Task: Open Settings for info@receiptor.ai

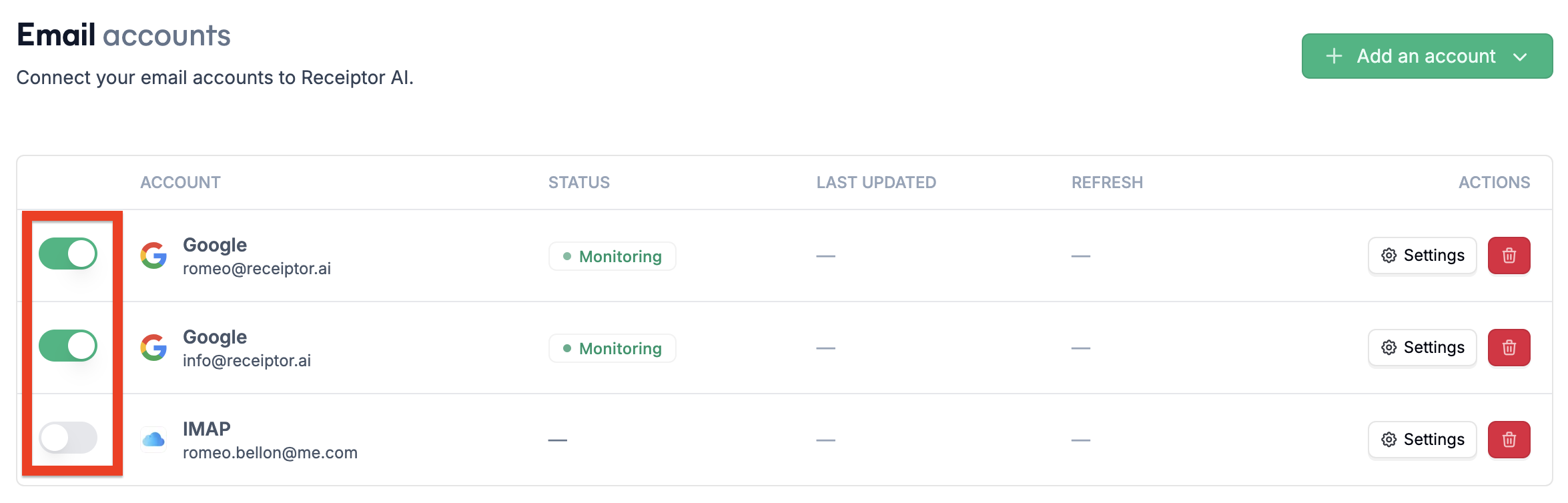Action: click(1422, 348)
